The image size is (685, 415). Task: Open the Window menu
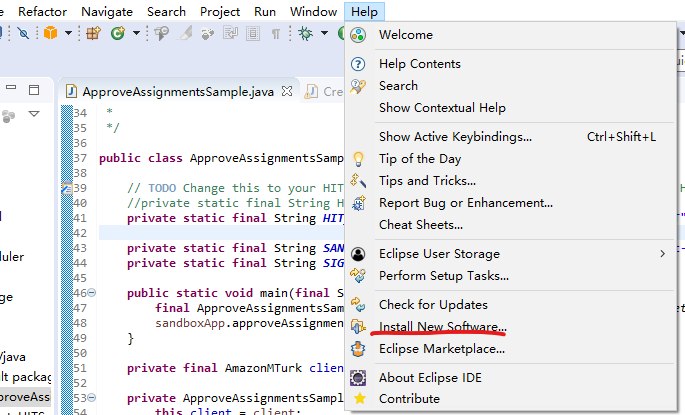[x=313, y=12]
